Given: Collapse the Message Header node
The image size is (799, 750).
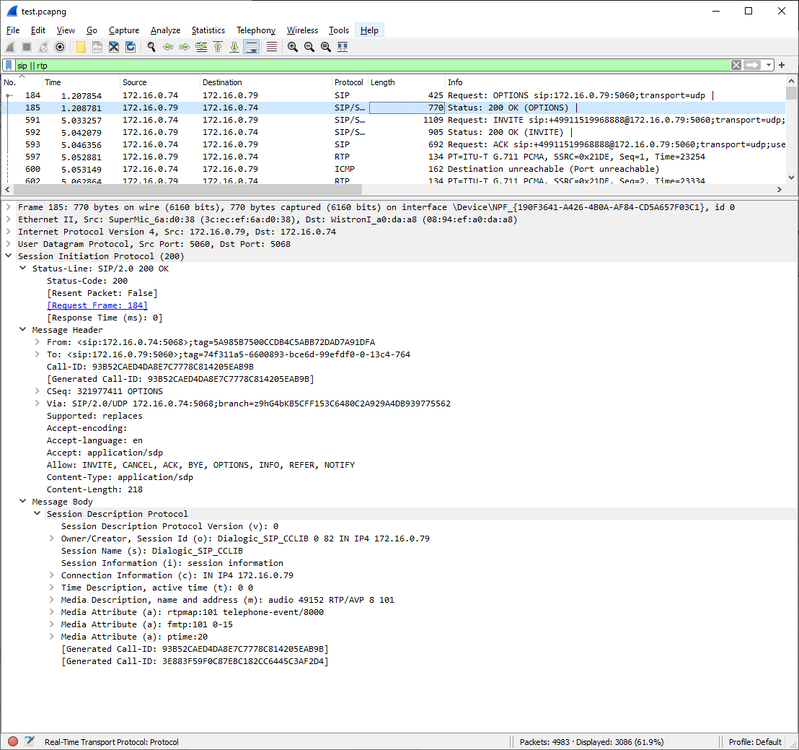Looking at the screenshot, I should (23, 330).
